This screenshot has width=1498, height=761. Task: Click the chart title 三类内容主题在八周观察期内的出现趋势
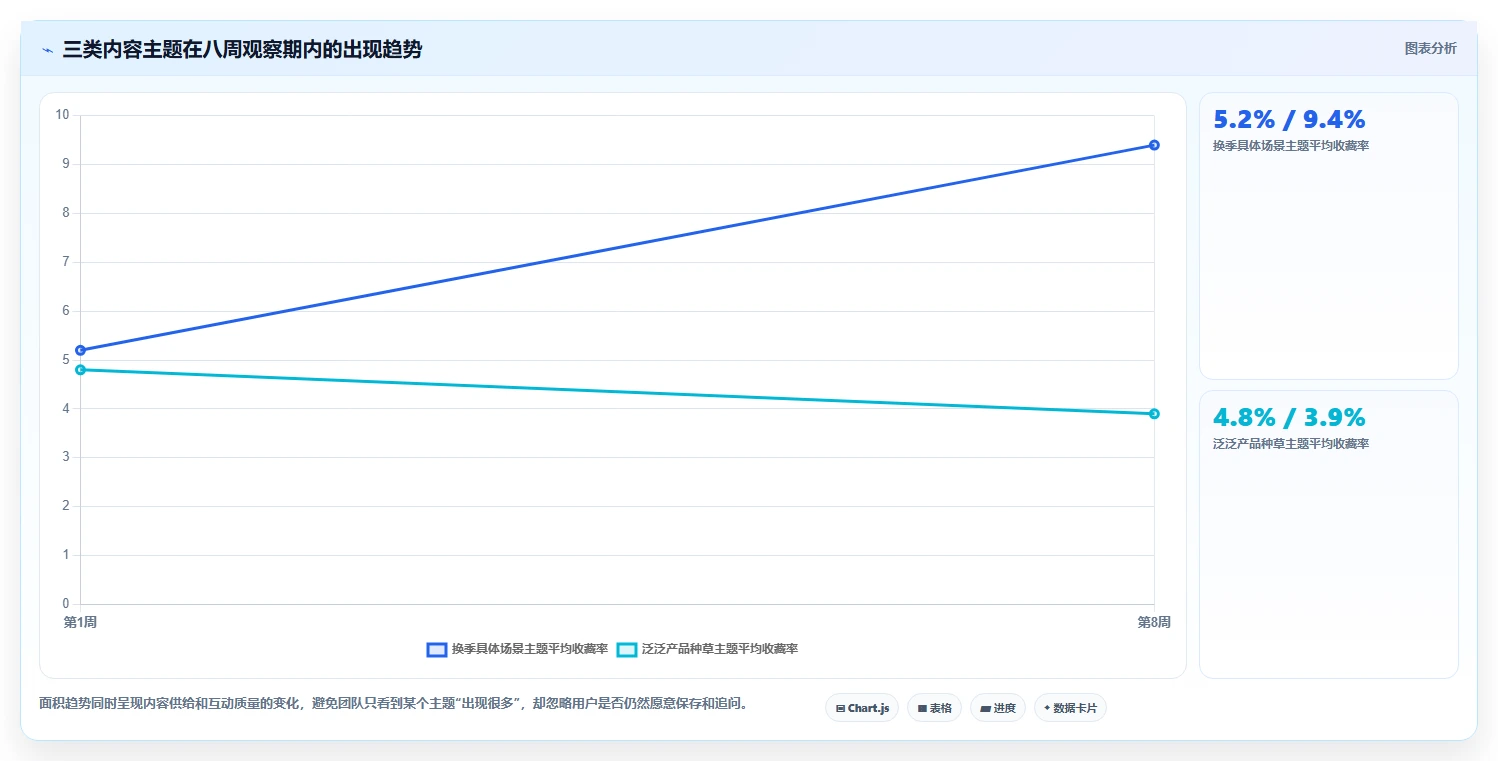click(242, 49)
